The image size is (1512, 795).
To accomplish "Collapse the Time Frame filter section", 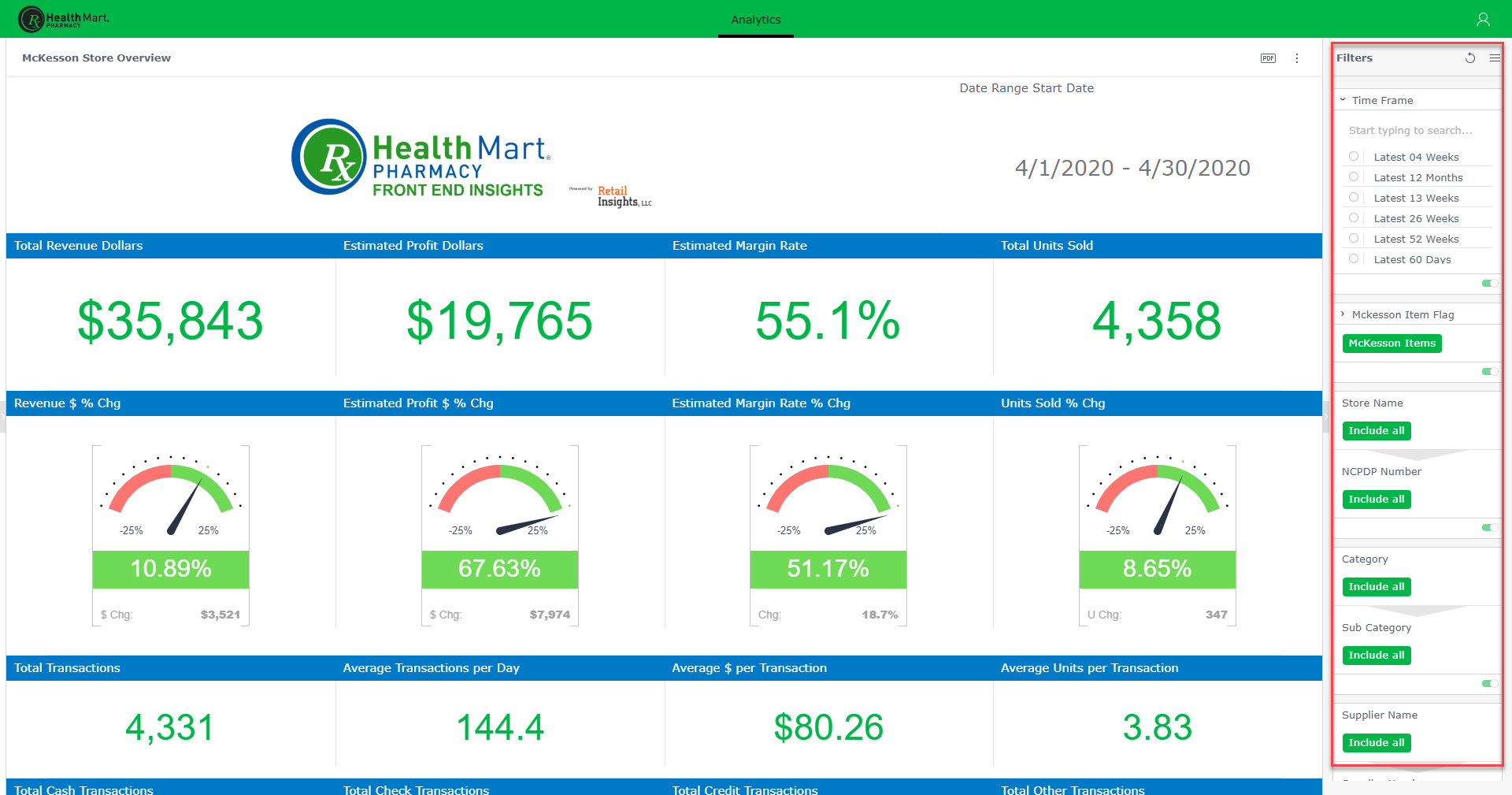I will [x=1343, y=100].
